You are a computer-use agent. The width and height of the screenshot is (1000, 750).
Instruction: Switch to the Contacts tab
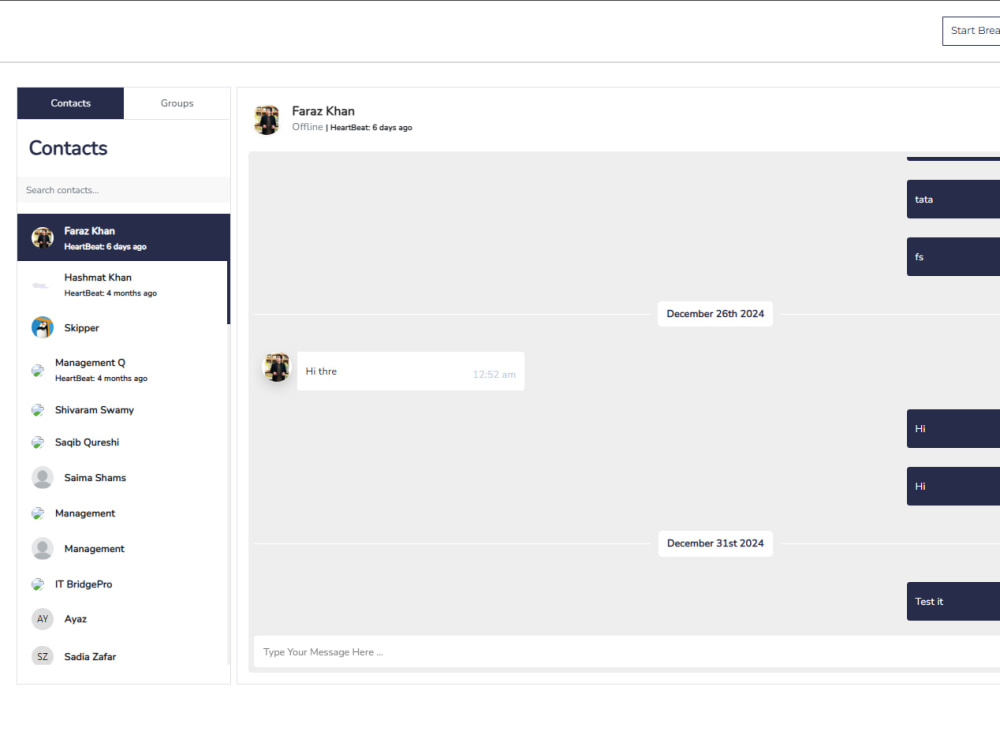70,103
